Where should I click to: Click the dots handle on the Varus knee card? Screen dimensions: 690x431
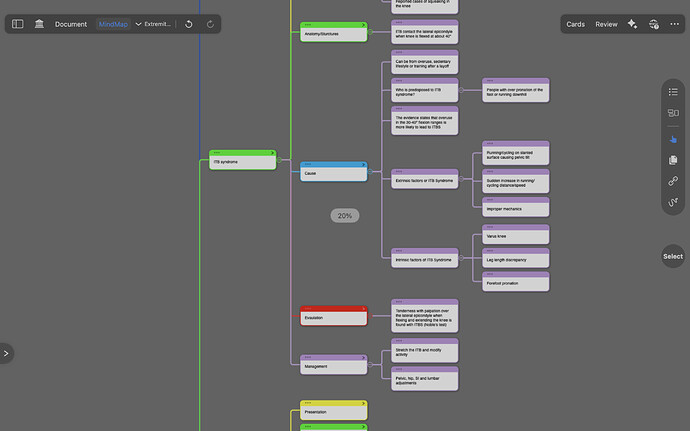click(x=490, y=227)
